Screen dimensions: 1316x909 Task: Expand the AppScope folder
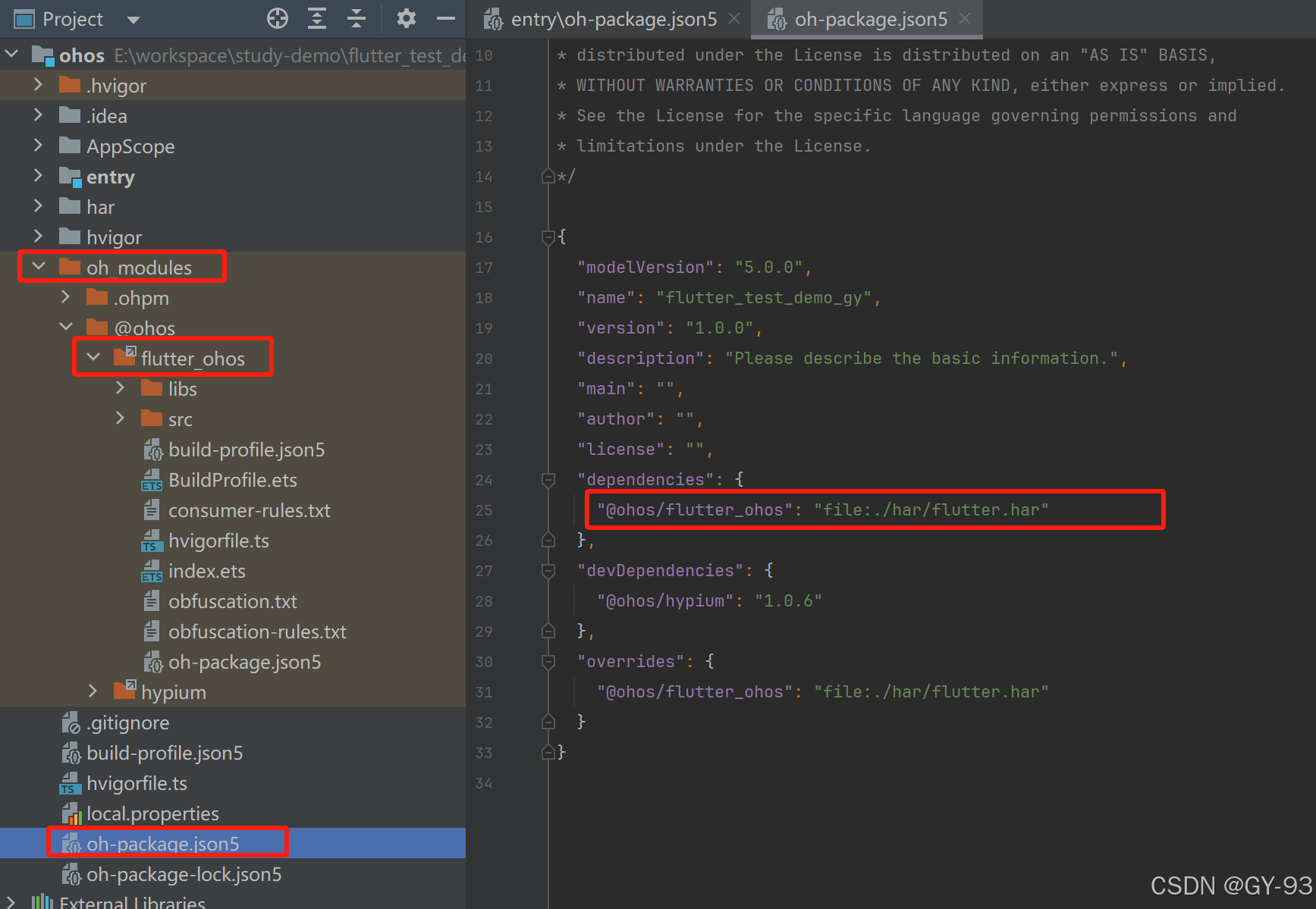[38, 145]
